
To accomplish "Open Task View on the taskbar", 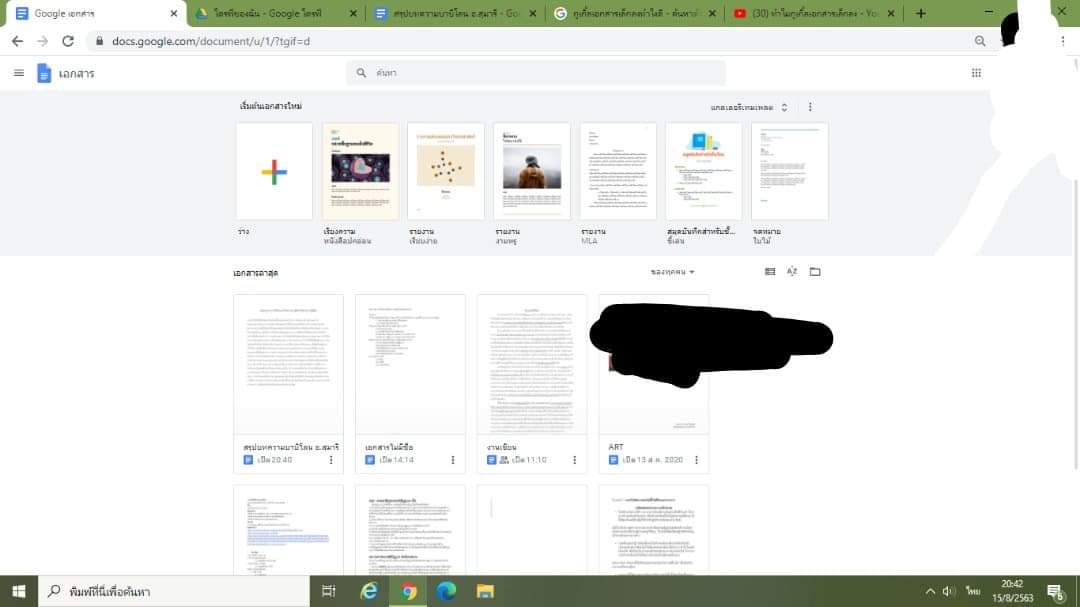I will pyautogui.click(x=329, y=591).
